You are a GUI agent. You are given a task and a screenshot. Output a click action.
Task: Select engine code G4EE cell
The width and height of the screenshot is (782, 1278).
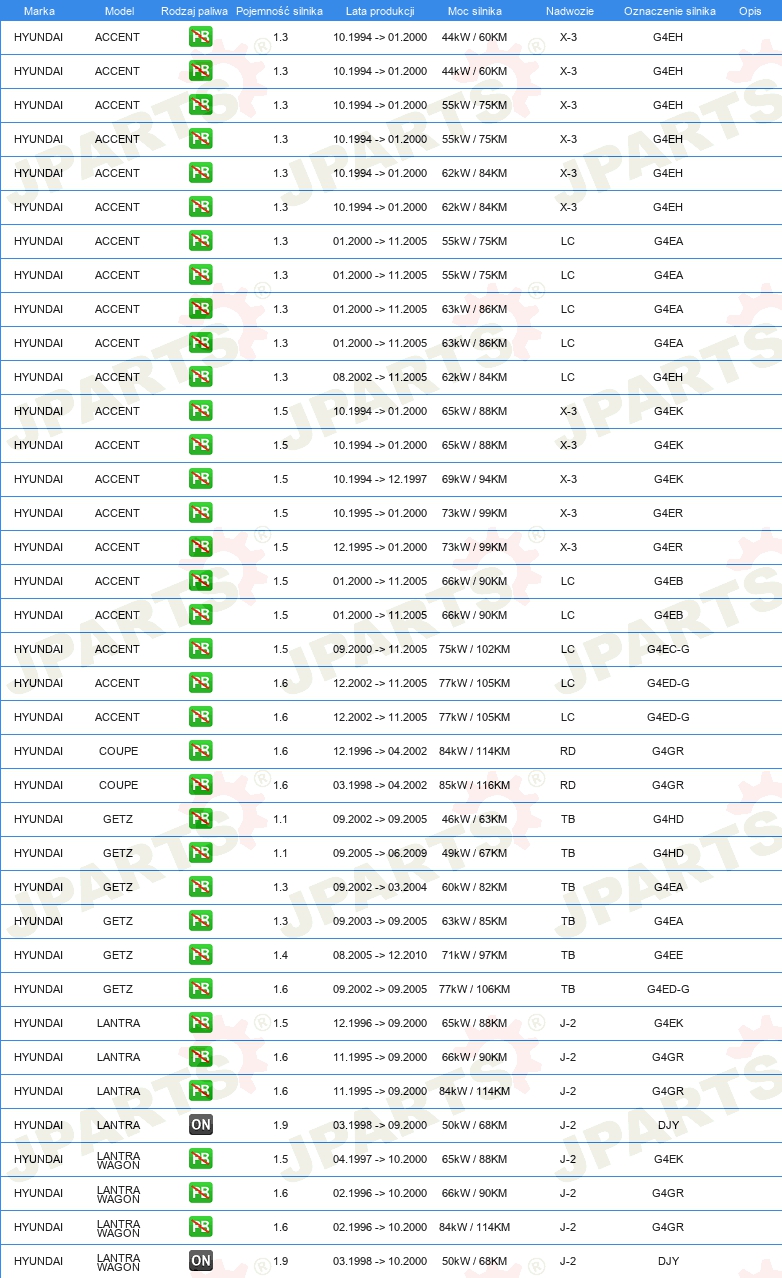pyautogui.click(x=668, y=955)
